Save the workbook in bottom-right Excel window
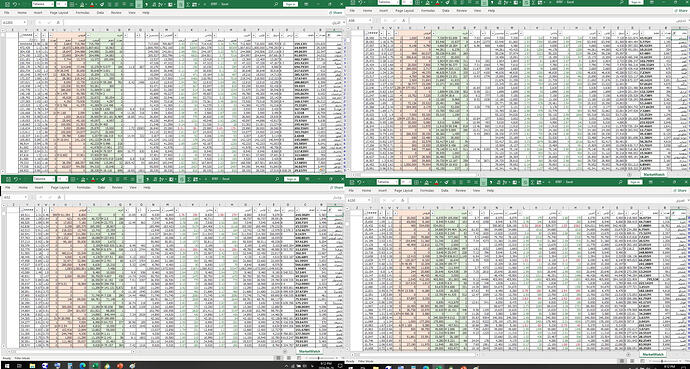 (x=352, y=182)
